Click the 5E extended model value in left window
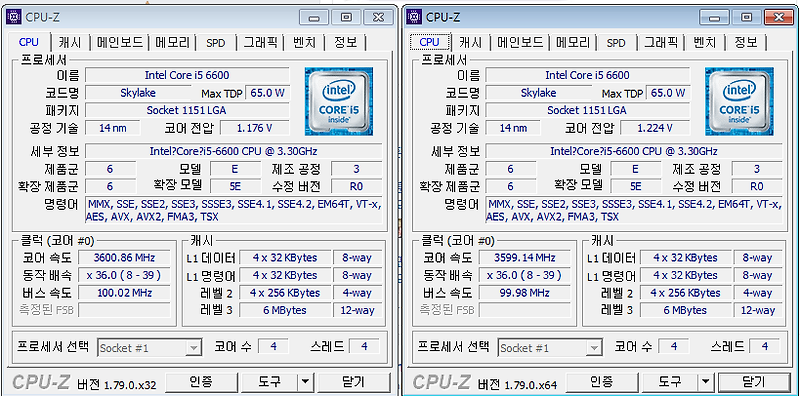The height and width of the screenshot is (396, 800). click(235, 186)
